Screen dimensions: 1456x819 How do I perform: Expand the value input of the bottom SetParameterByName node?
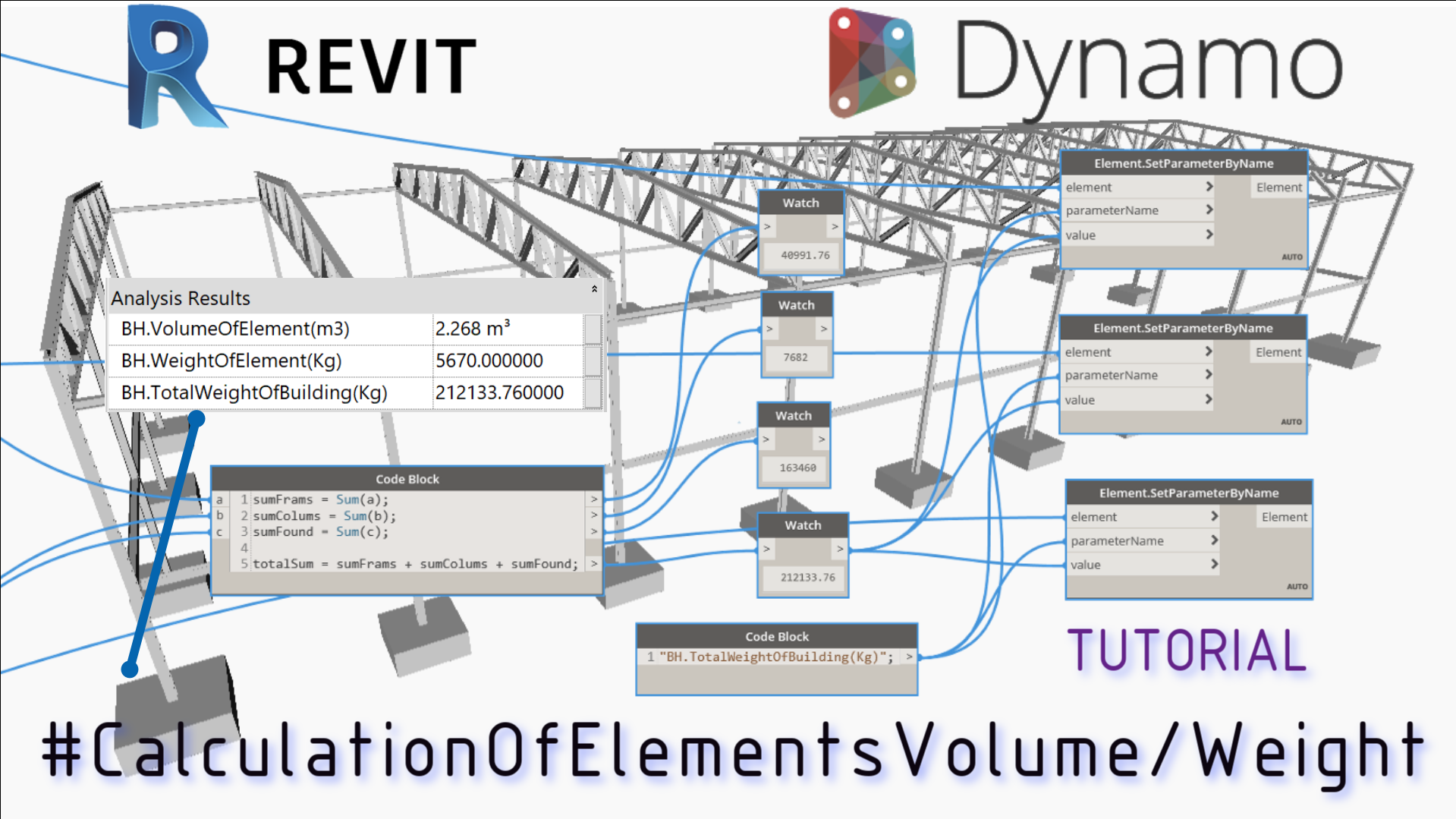[1214, 565]
